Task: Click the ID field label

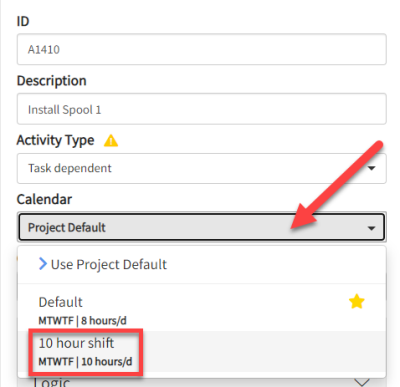Action: (23, 21)
